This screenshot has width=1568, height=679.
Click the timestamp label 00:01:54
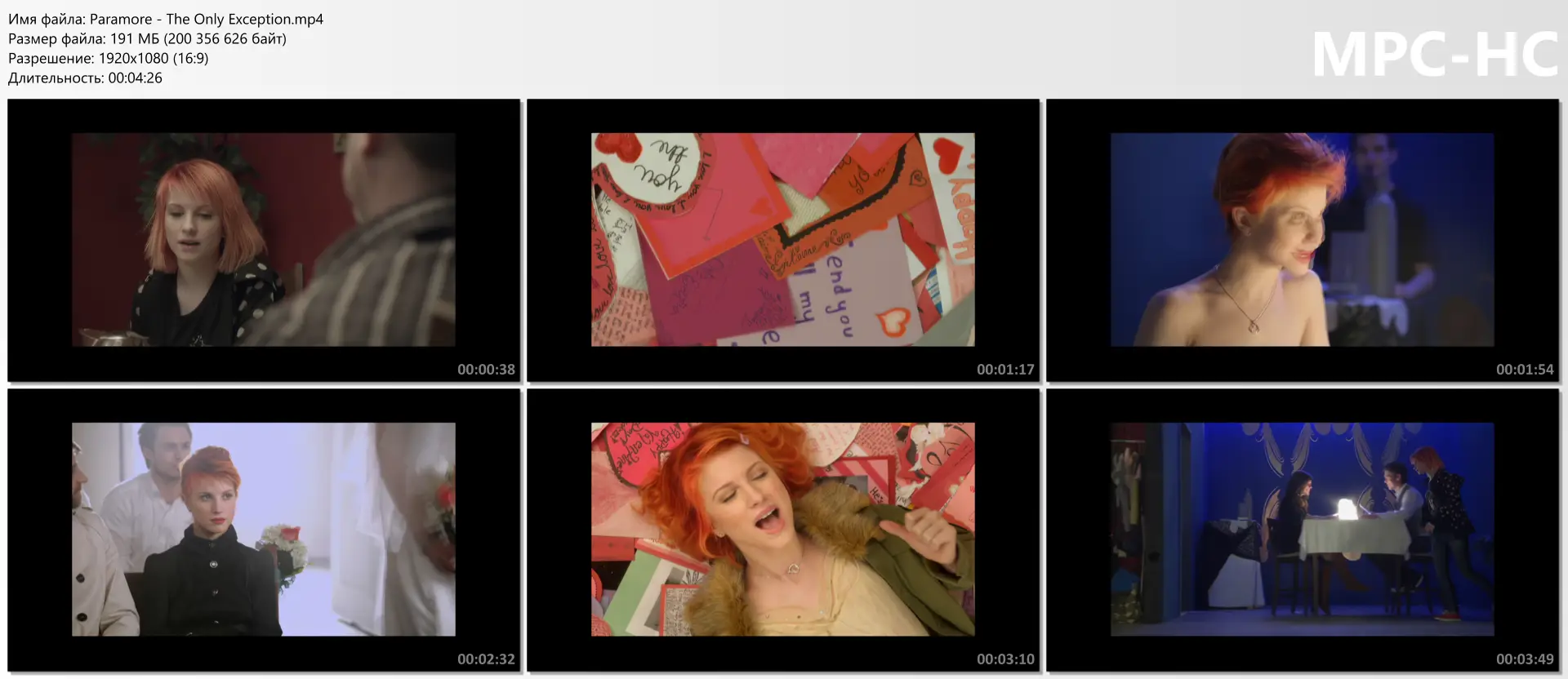coord(1525,370)
